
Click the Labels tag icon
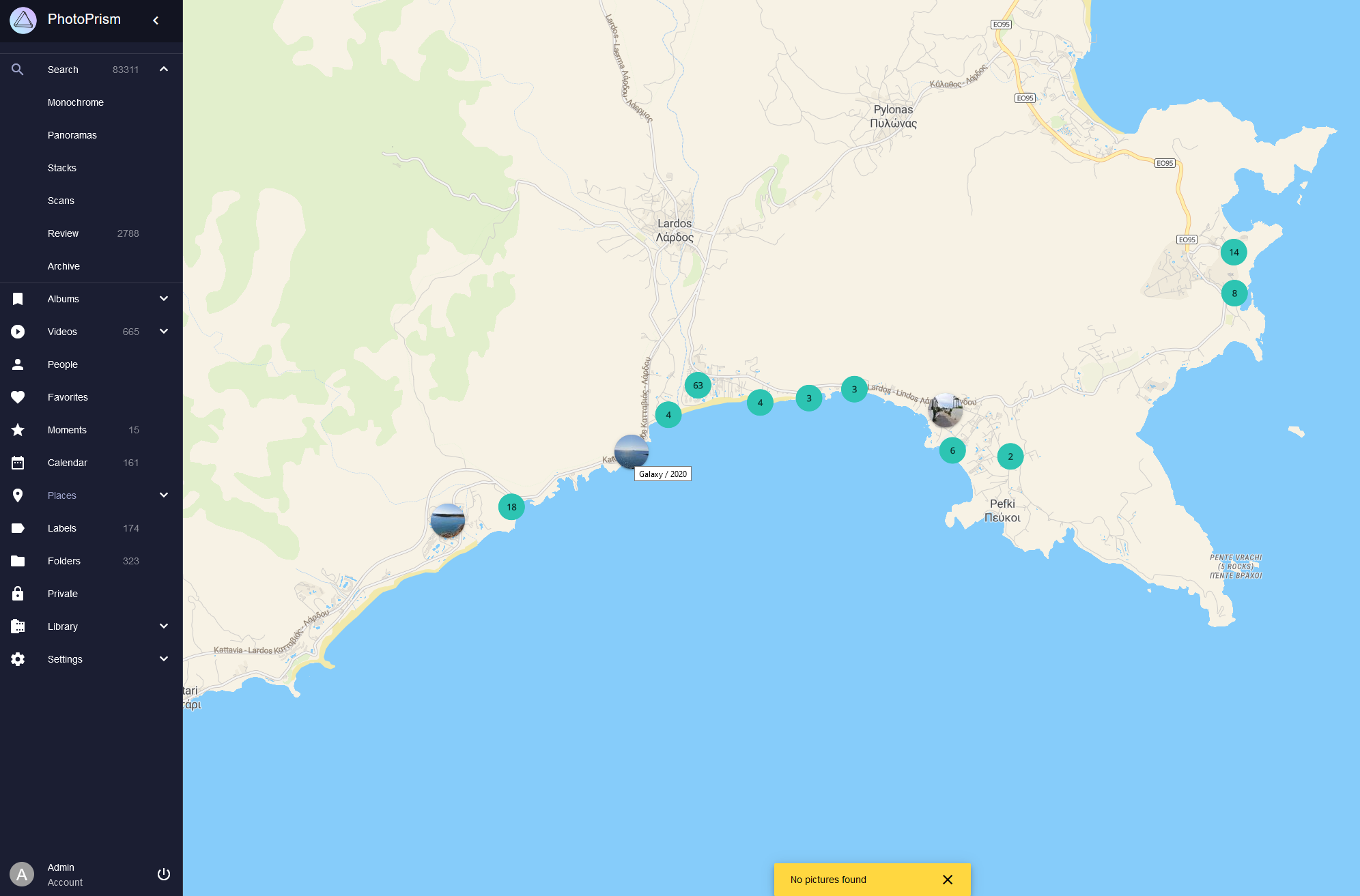(x=18, y=528)
